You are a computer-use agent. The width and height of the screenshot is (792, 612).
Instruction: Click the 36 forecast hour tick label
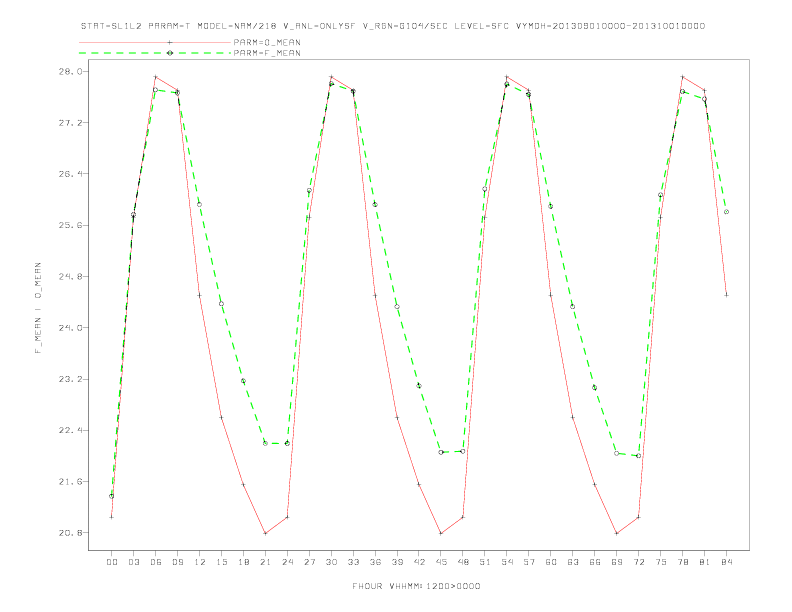[375, 562]
